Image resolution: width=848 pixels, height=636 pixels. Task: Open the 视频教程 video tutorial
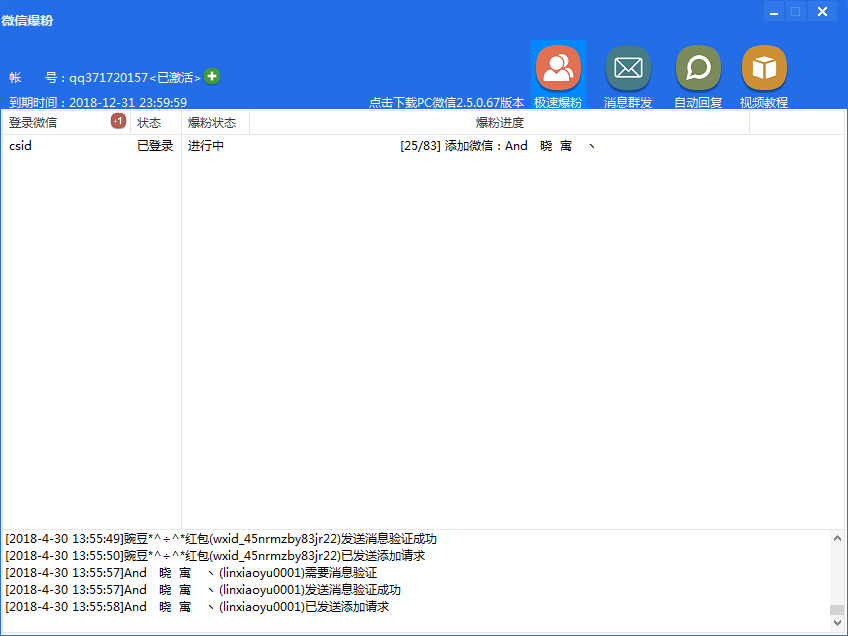coord(764,75)
